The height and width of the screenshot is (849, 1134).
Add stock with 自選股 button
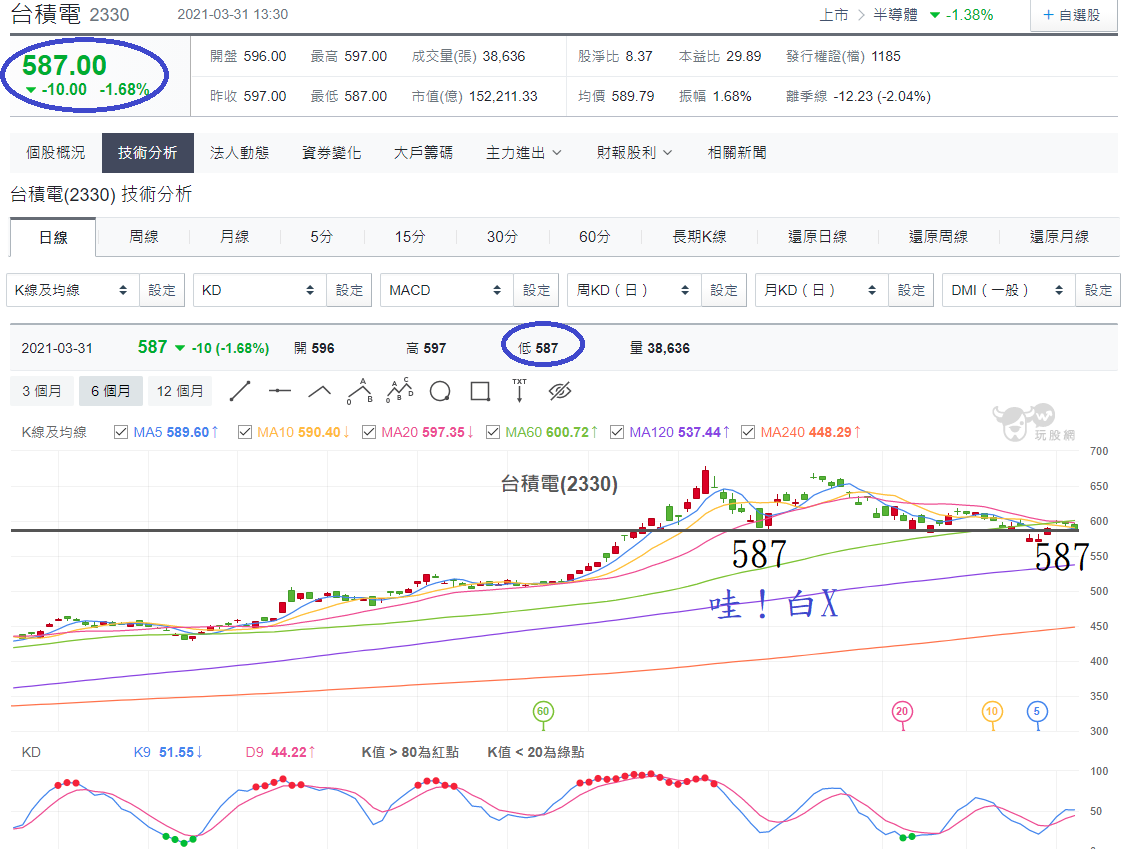tap(1072, 15)
